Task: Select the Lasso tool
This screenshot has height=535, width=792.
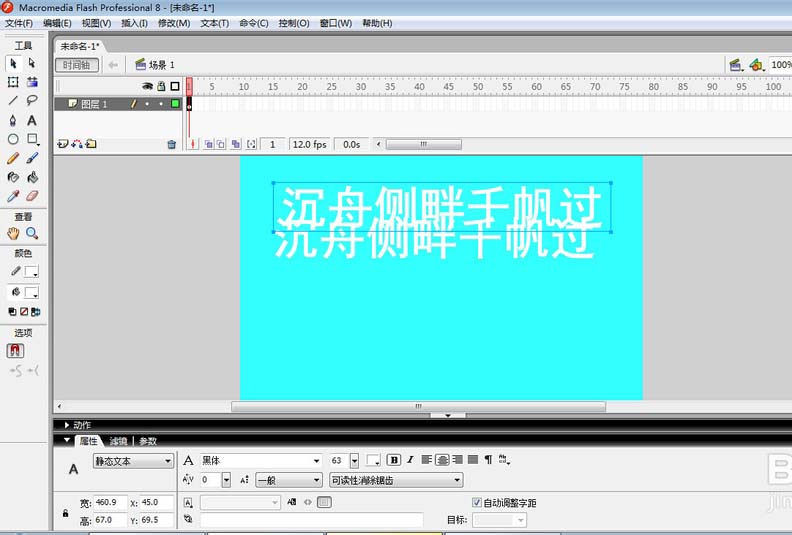Action: pyautogui.click(x=32, y=101)
